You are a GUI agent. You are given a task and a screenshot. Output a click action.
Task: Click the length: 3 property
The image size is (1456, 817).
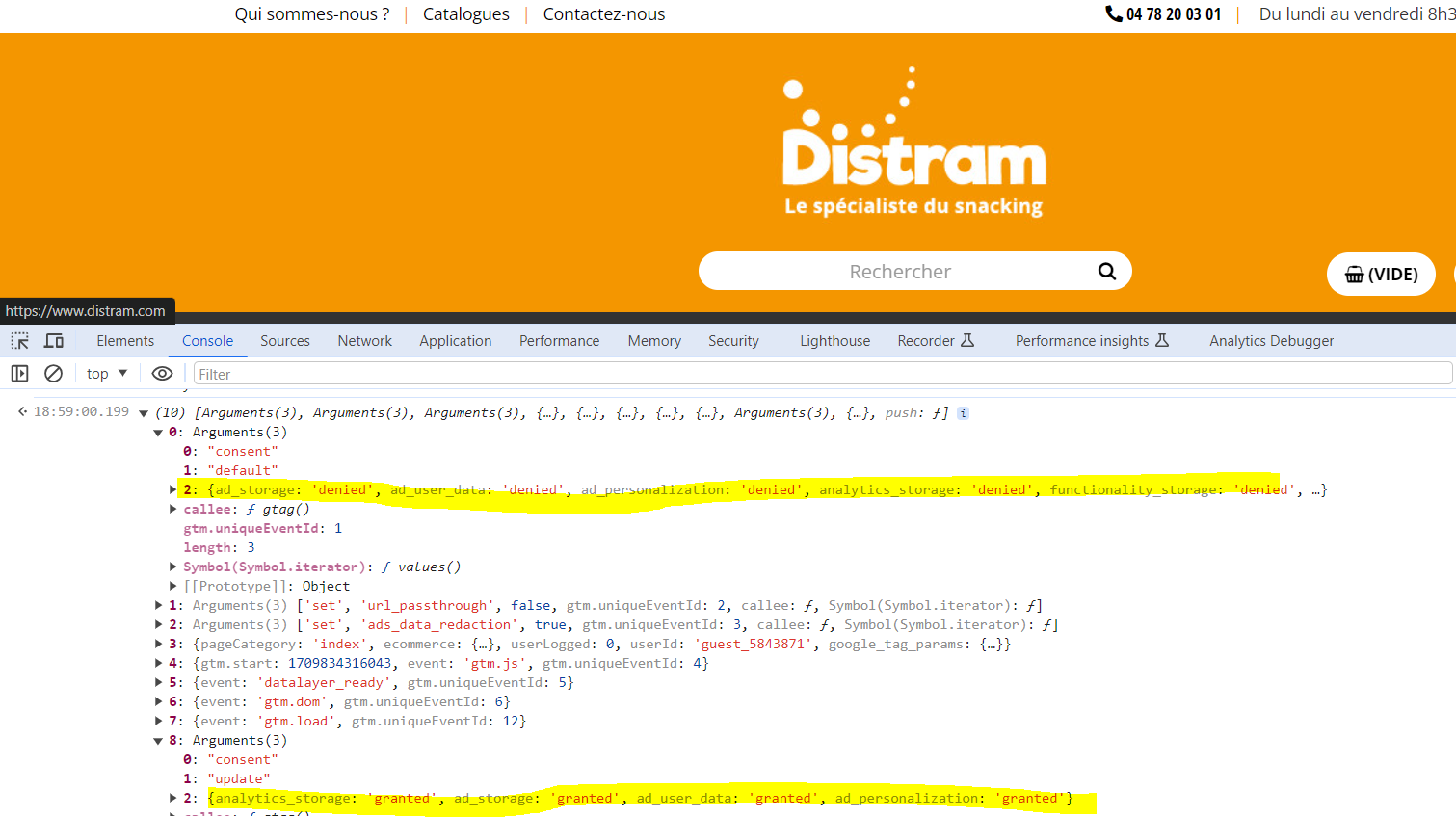pos(219,548)
